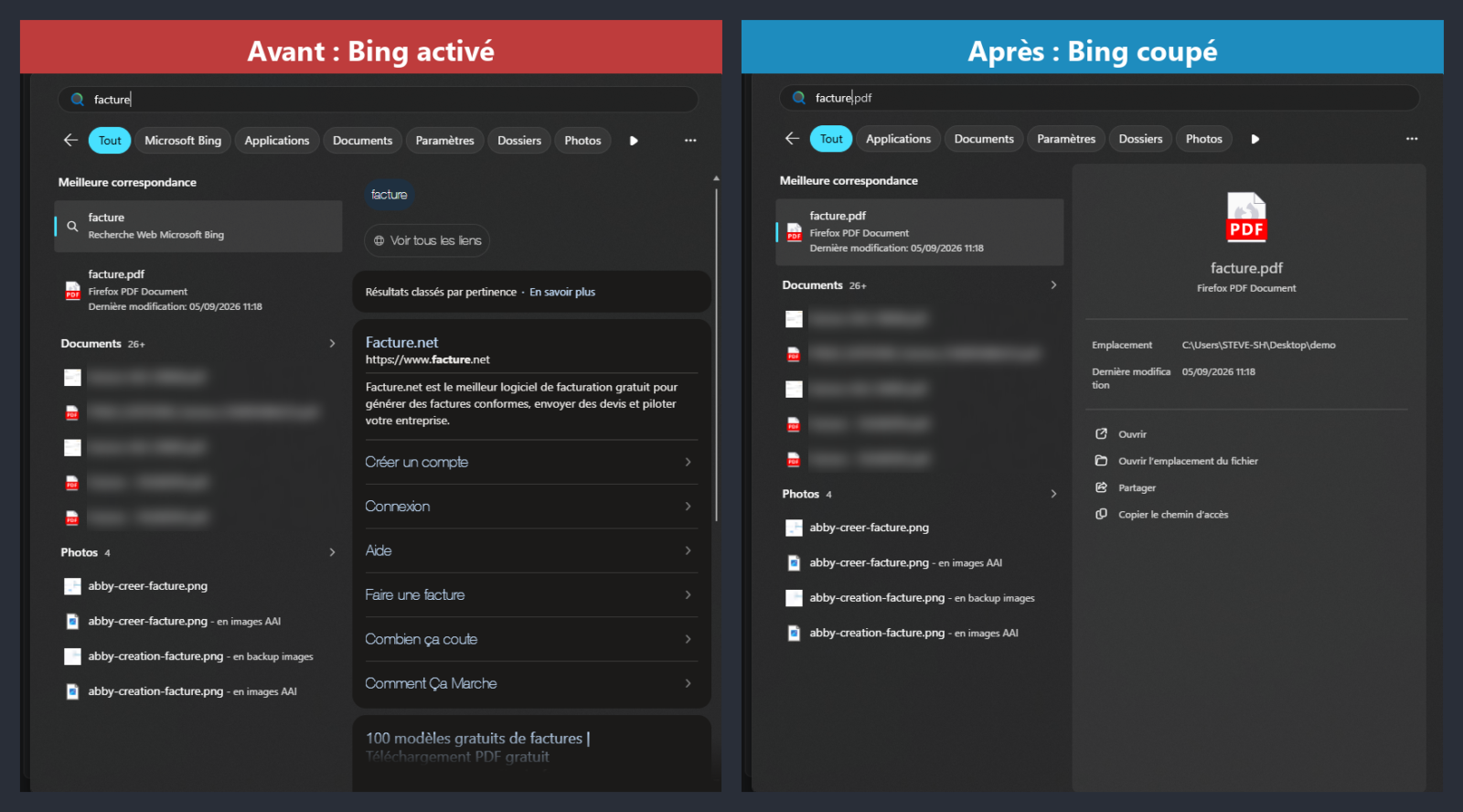
Task: Click the Bing results scrollbar
Action: [716, 355]
